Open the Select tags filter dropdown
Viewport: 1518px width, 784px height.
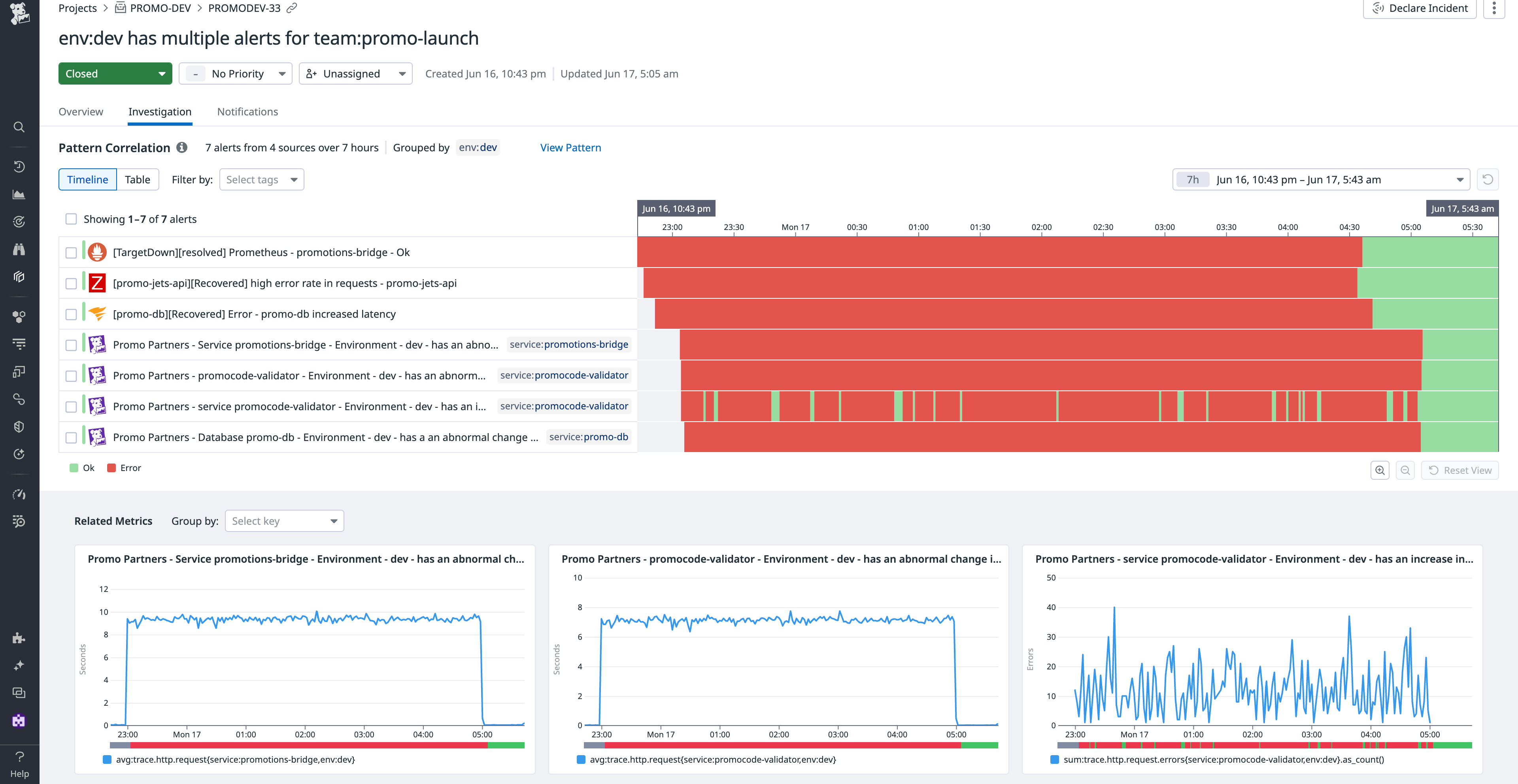coord(261,179)
